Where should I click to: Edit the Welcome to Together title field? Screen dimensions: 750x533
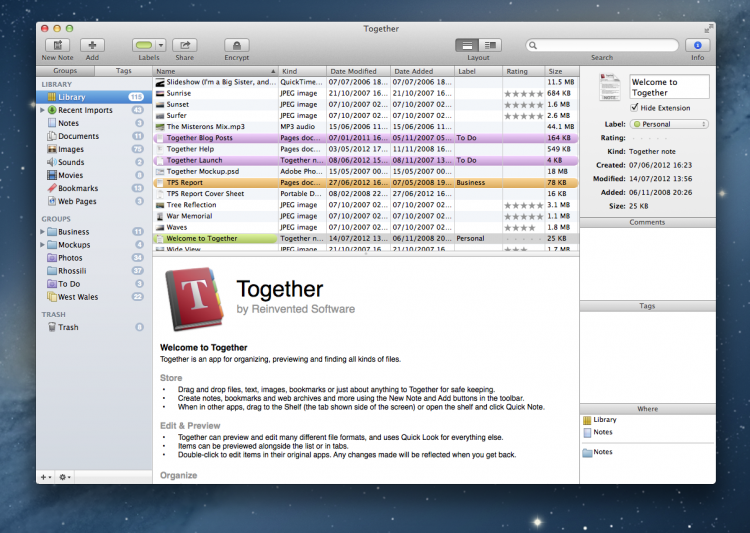point(669,87)
